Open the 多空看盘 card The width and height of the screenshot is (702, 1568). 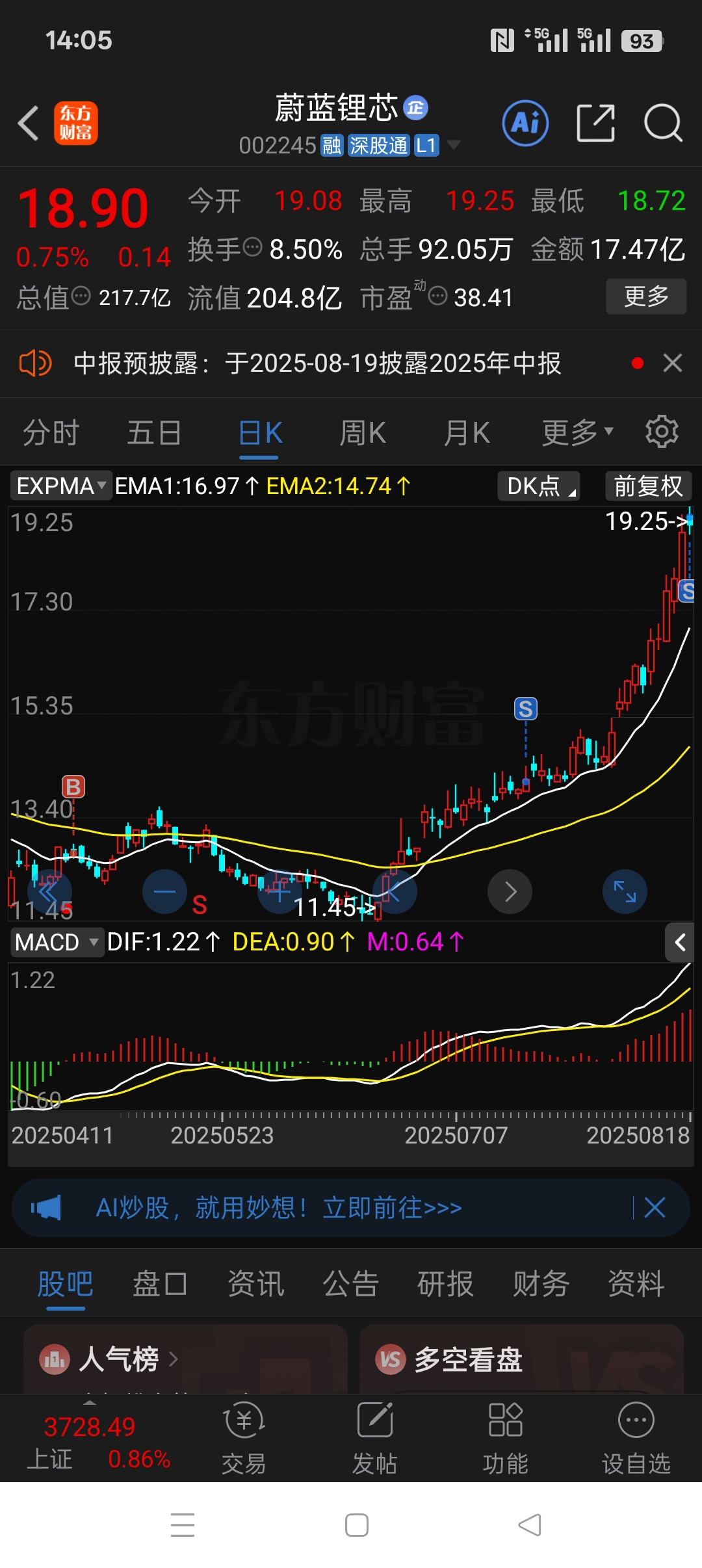coord(521,1359)
